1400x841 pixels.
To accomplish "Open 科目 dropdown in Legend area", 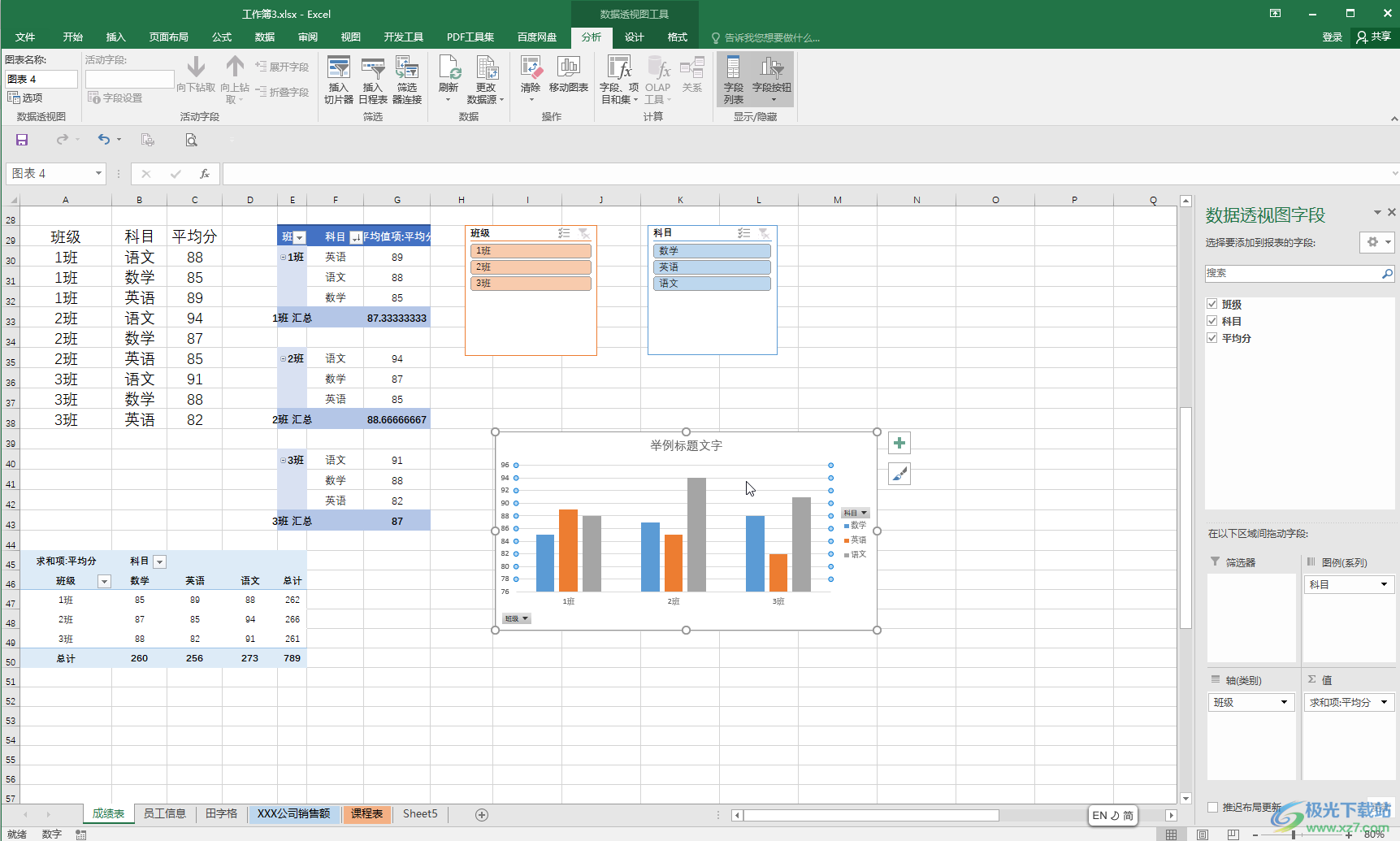I will pos(1384,585).
